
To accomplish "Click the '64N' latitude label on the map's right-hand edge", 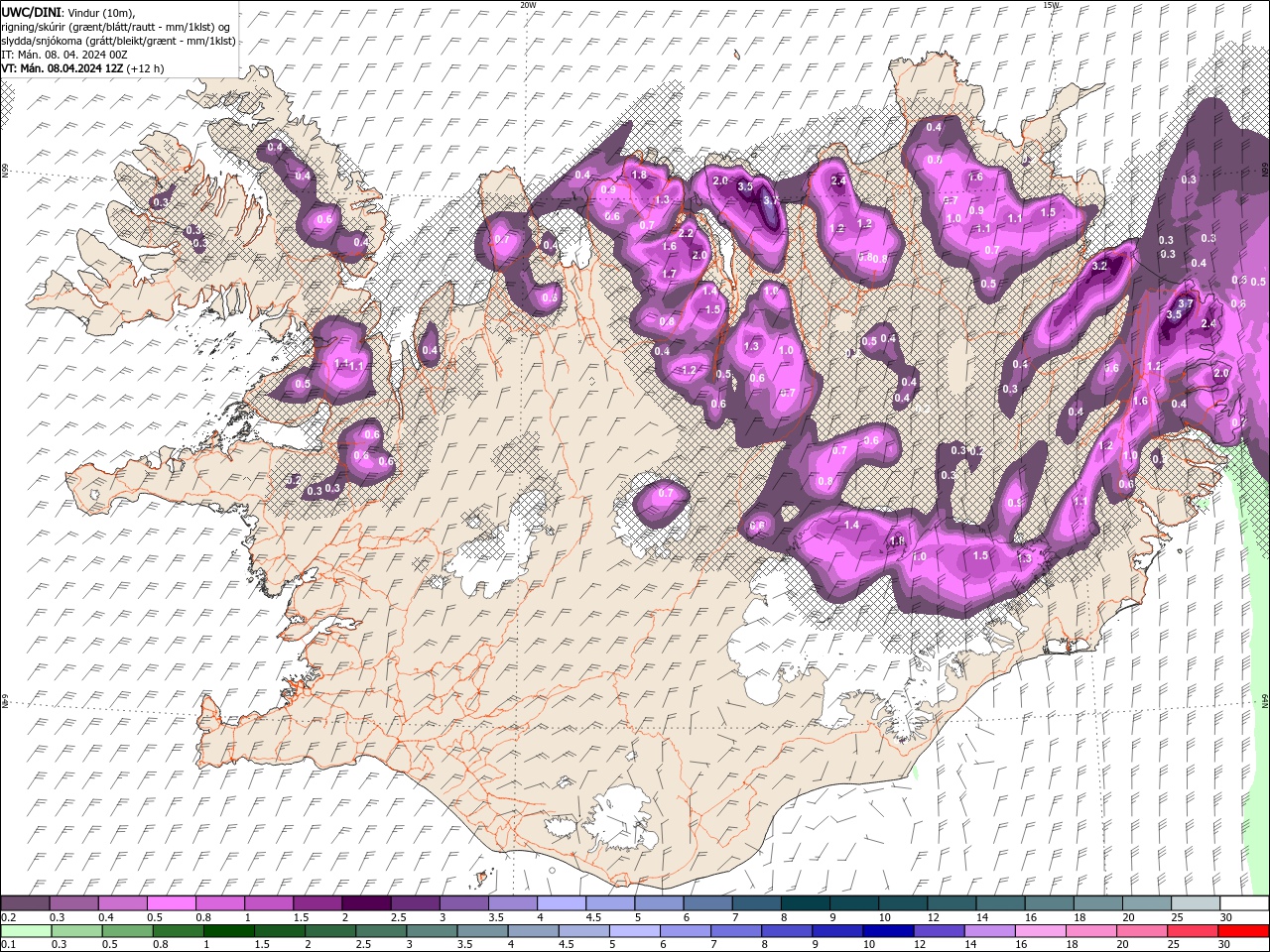I will coord(1265,700).
